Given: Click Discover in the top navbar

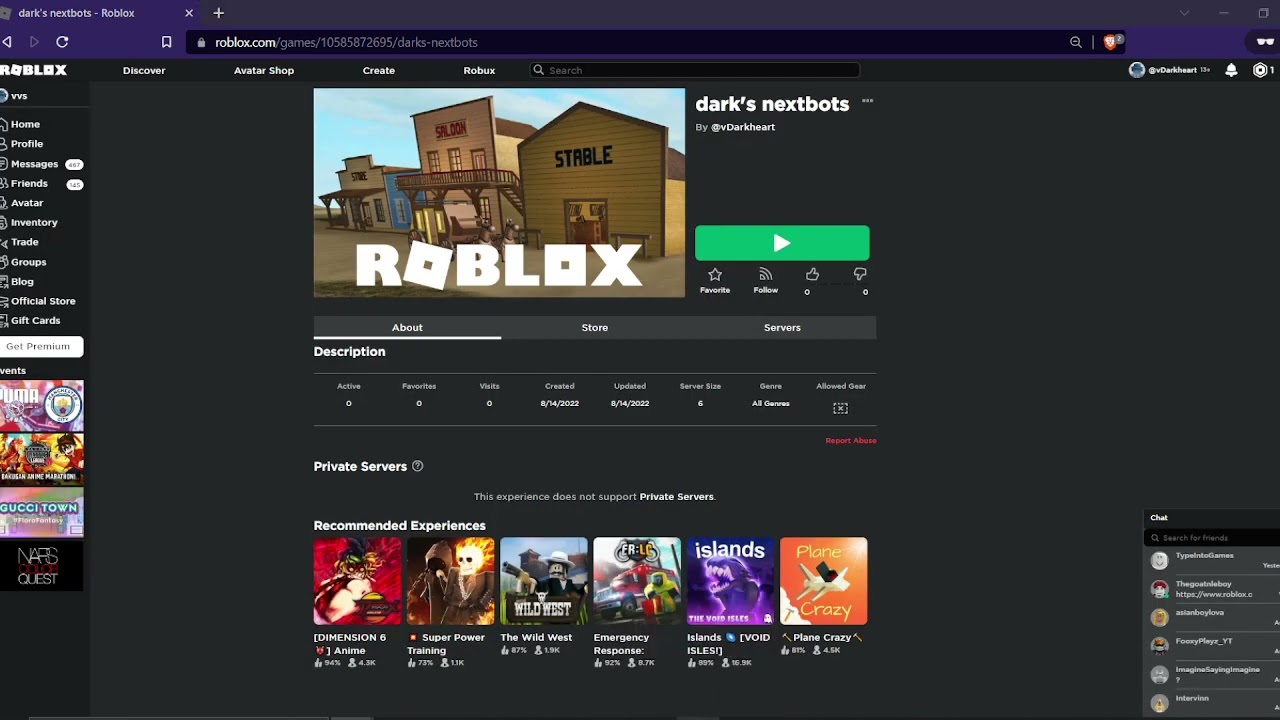Looking at the screenshot, I should (x=144, y=70).
